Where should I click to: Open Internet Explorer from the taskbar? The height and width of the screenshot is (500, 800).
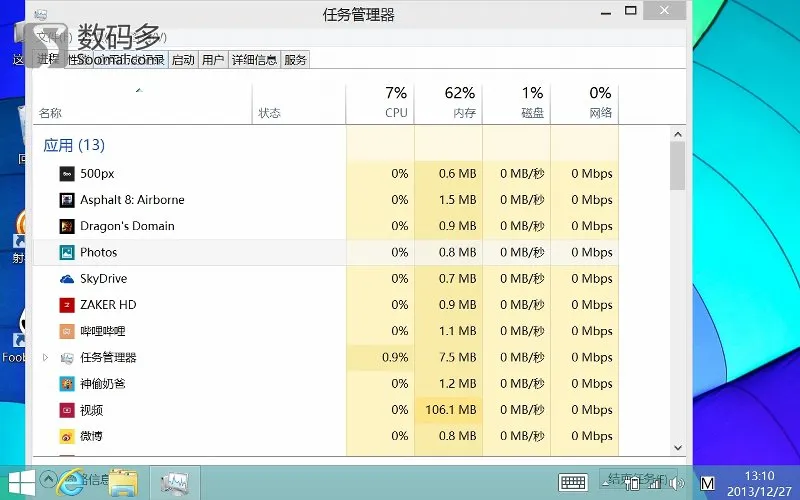70,483
